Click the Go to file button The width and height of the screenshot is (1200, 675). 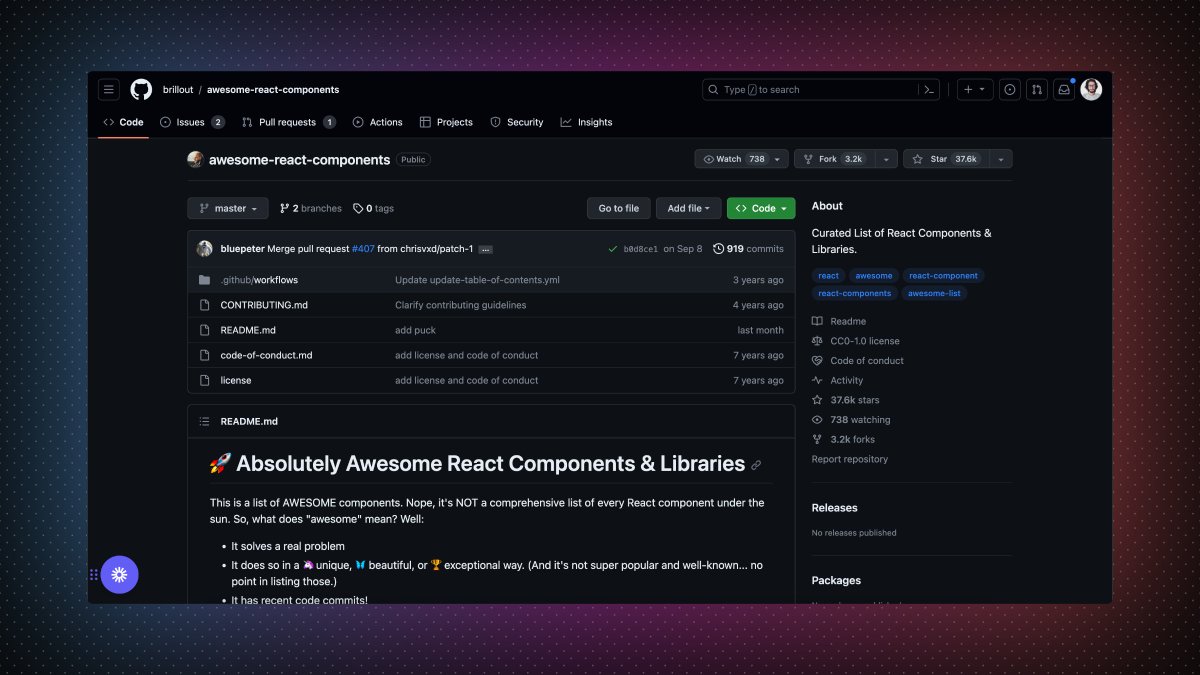point(618,208)
